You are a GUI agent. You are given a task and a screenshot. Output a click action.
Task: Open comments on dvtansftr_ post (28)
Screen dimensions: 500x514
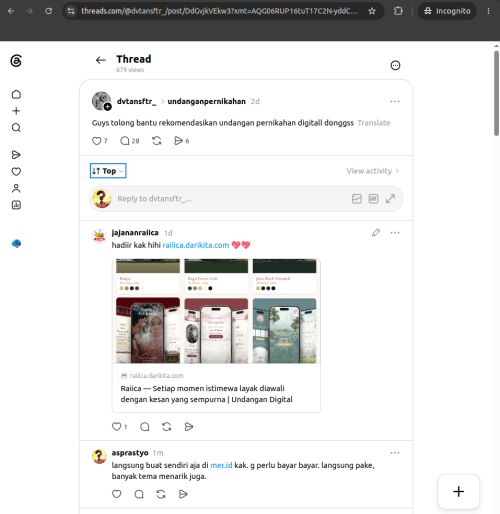[x=125, y=141]
